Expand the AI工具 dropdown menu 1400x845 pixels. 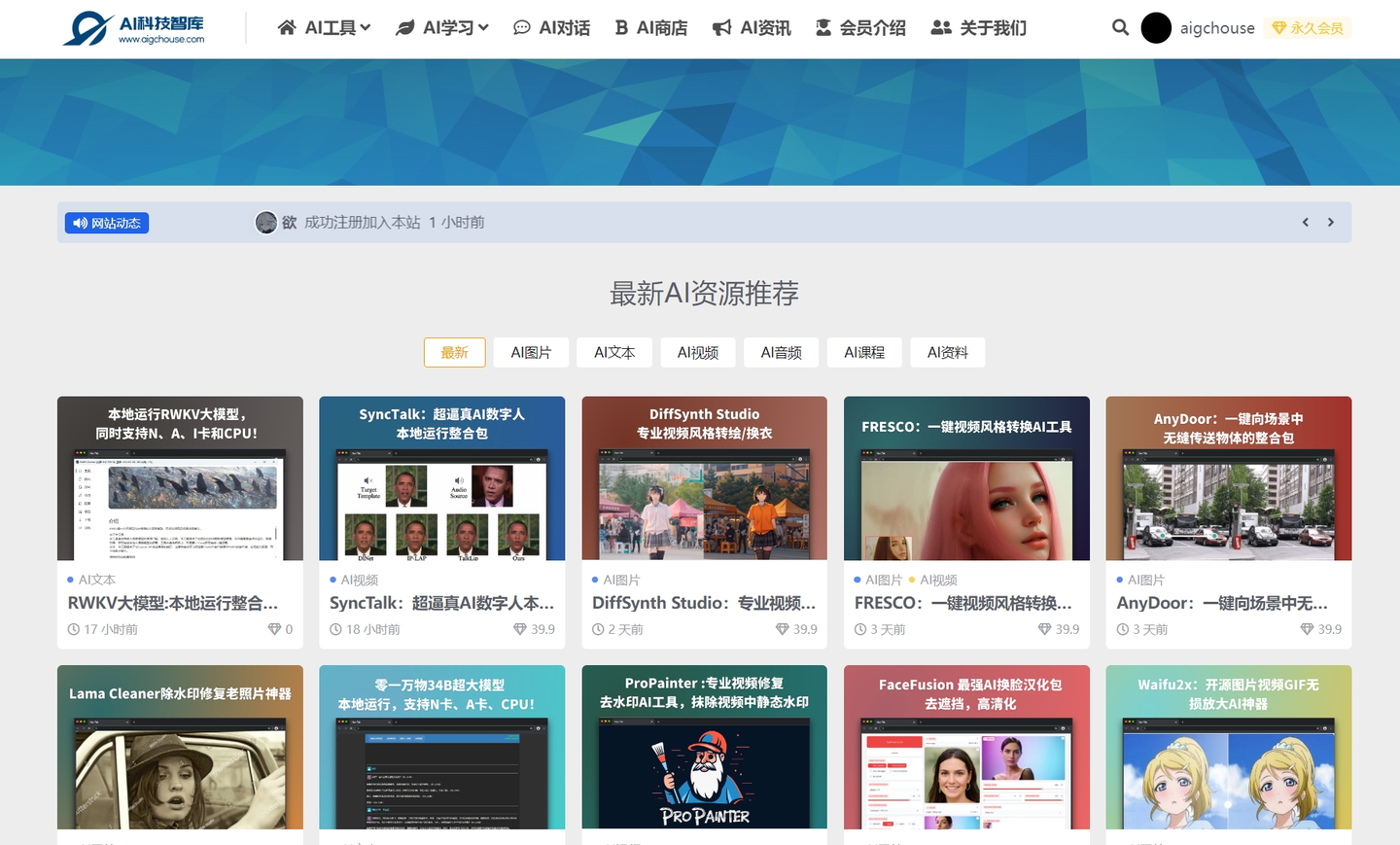324,28
